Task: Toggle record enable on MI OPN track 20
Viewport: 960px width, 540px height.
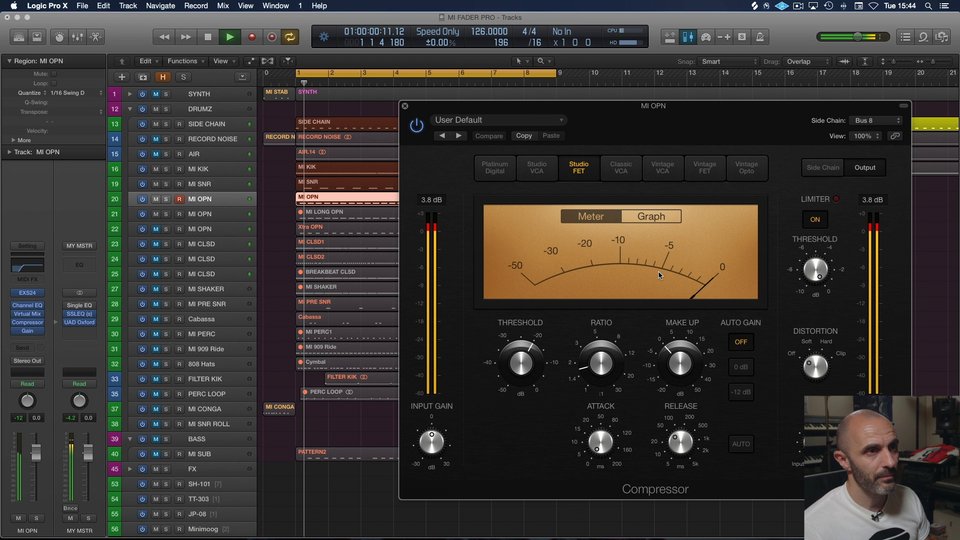Action: 179,199
